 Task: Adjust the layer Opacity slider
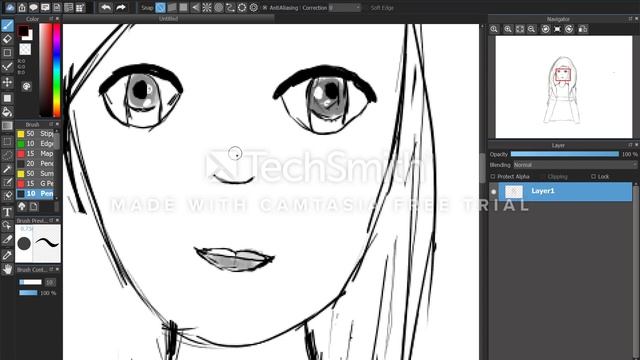tap(564, 154)
